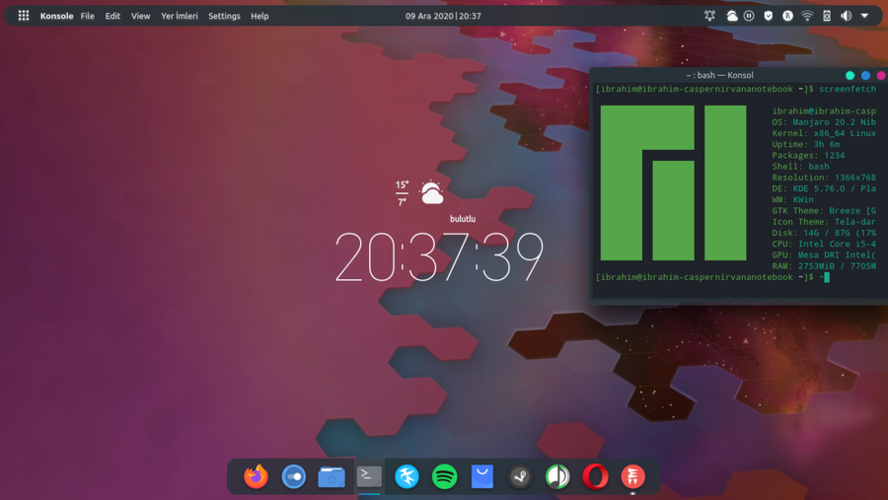The height and width of the screenshot is (500, 888).
Task: Open the Edit menu
Action: coord(113,16)
